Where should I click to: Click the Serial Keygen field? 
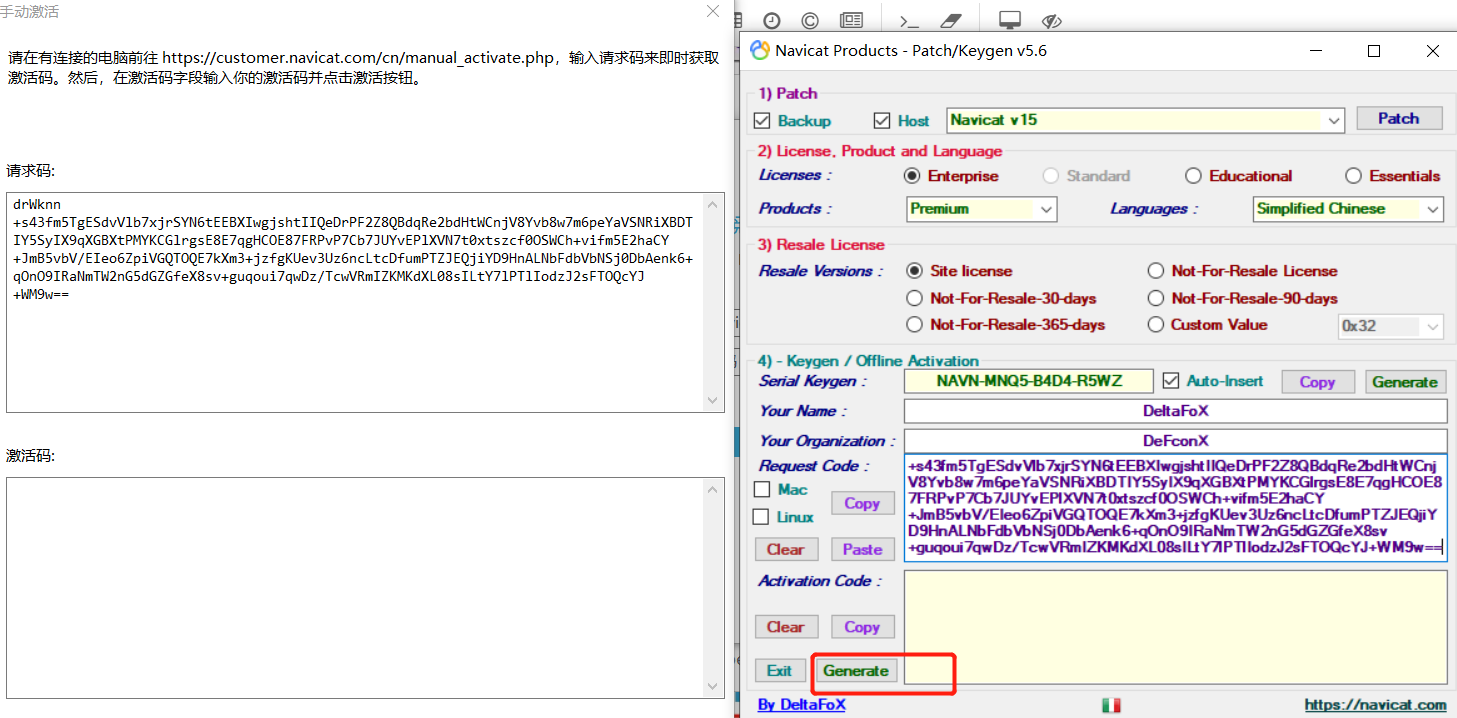(x=1029, y=381)
